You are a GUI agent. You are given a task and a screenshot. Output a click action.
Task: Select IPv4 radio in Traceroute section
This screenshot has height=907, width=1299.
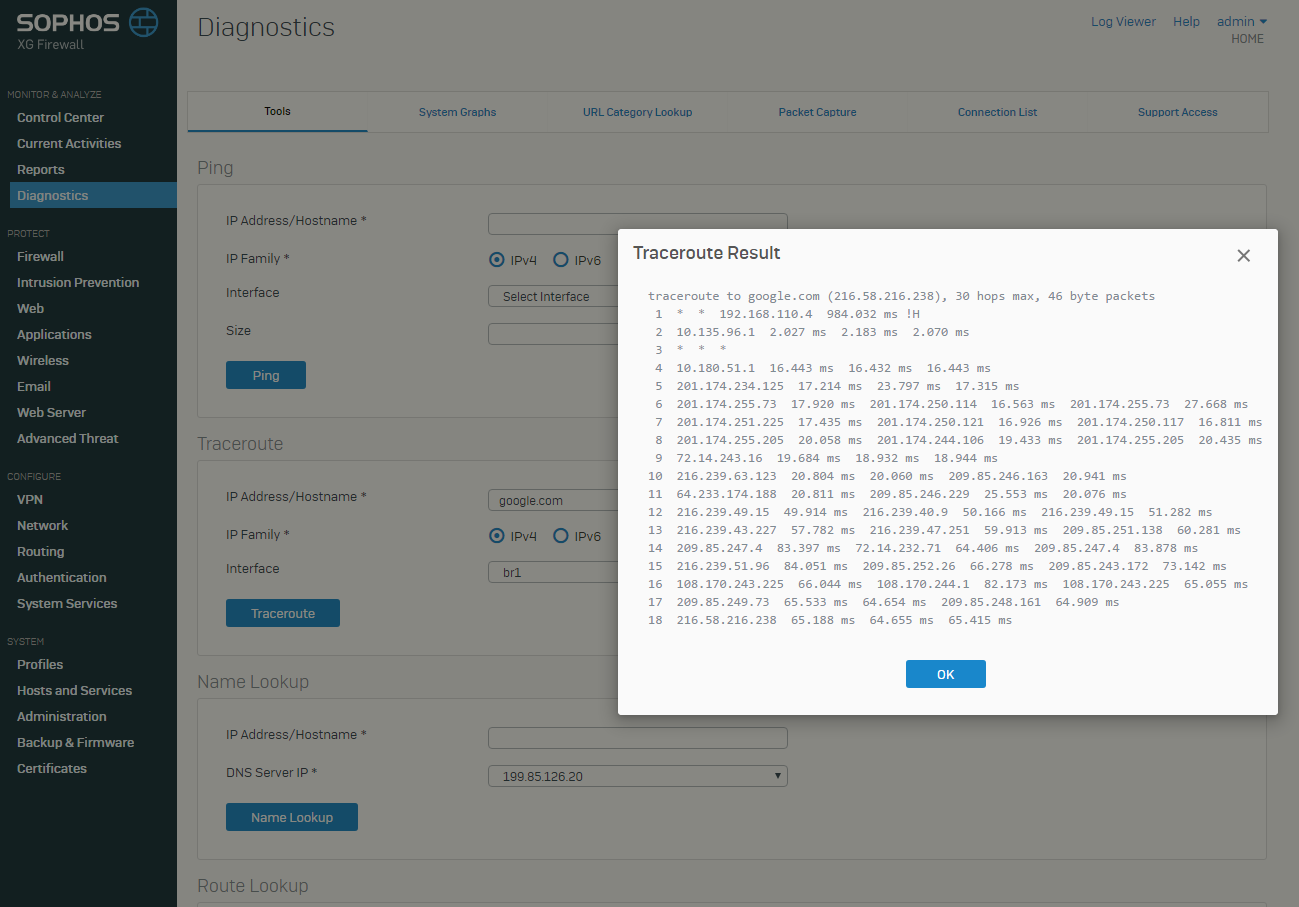[x=497, y=536]
